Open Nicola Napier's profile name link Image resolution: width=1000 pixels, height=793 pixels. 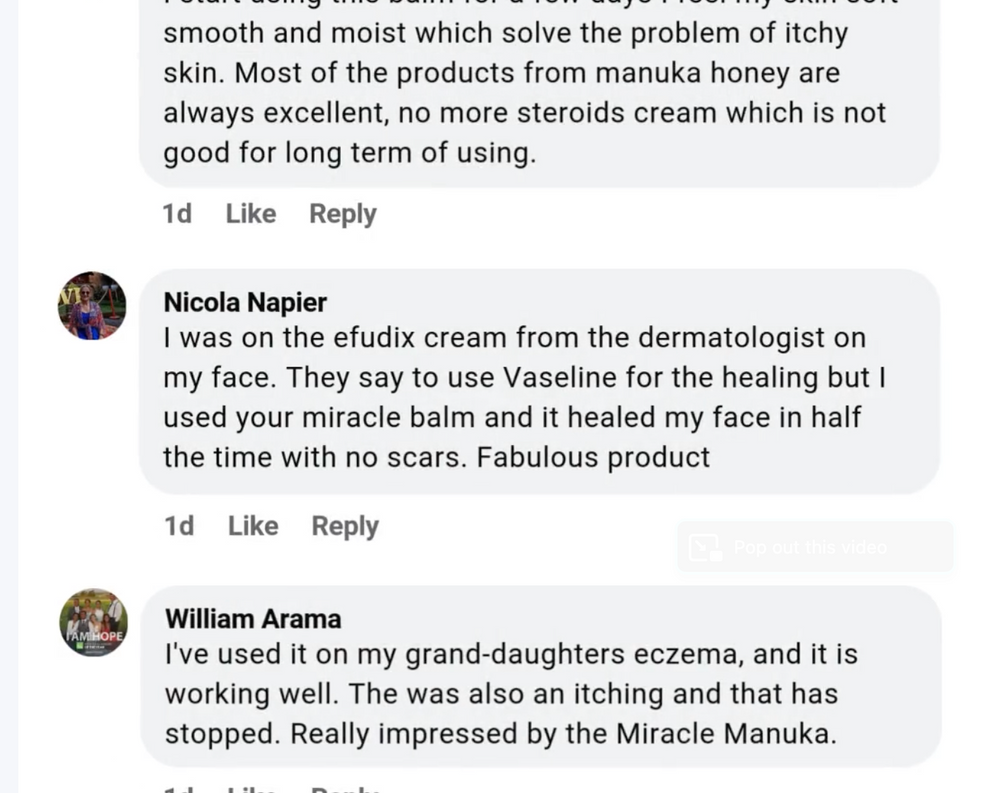245,302
